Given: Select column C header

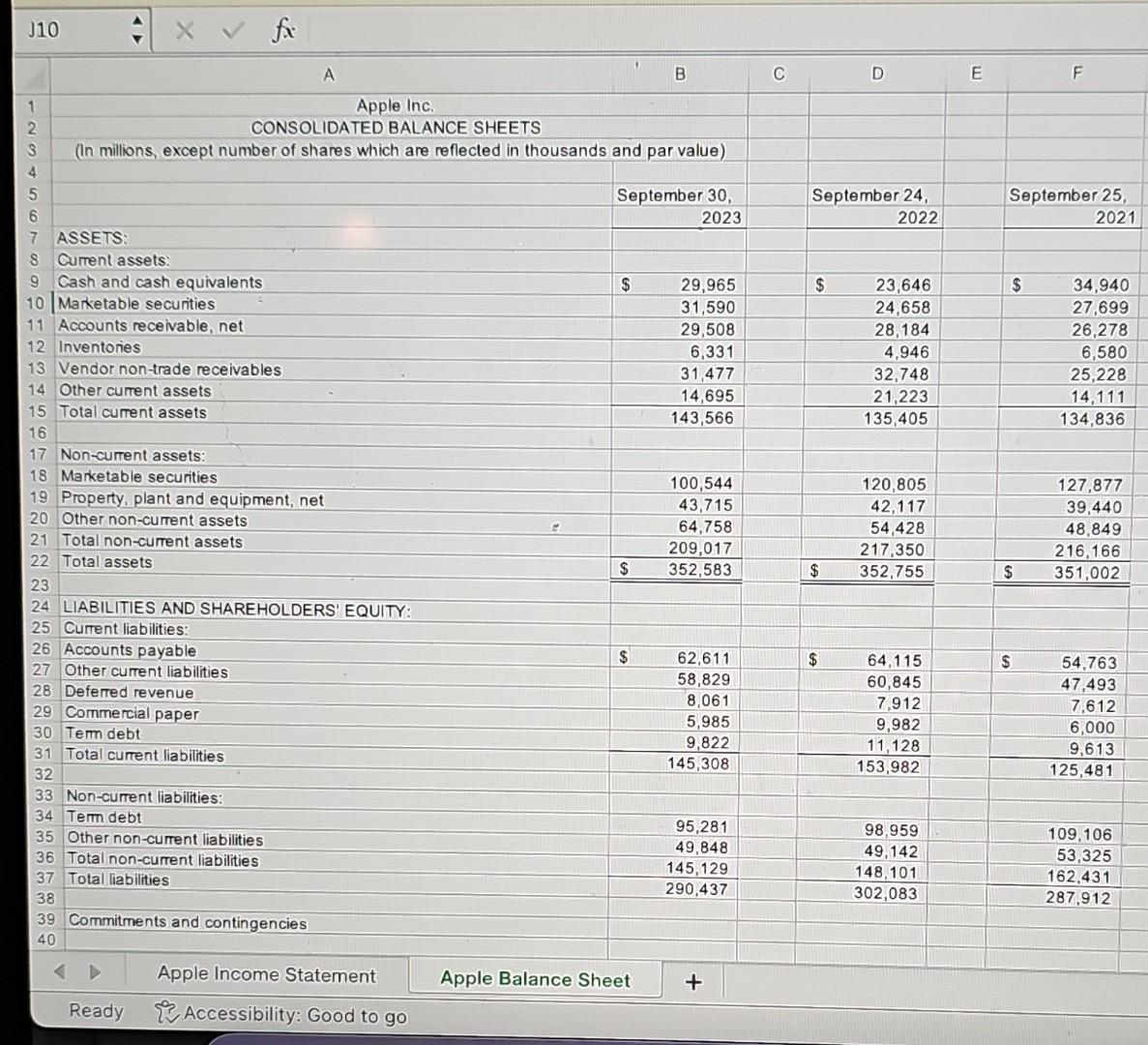Looking at the screenshot, I should (x=779, y=74).
